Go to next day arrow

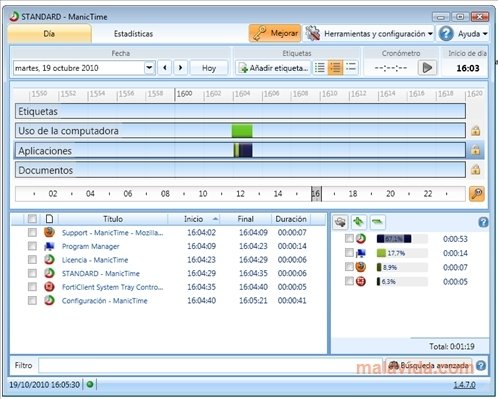[x=180, y=68]
